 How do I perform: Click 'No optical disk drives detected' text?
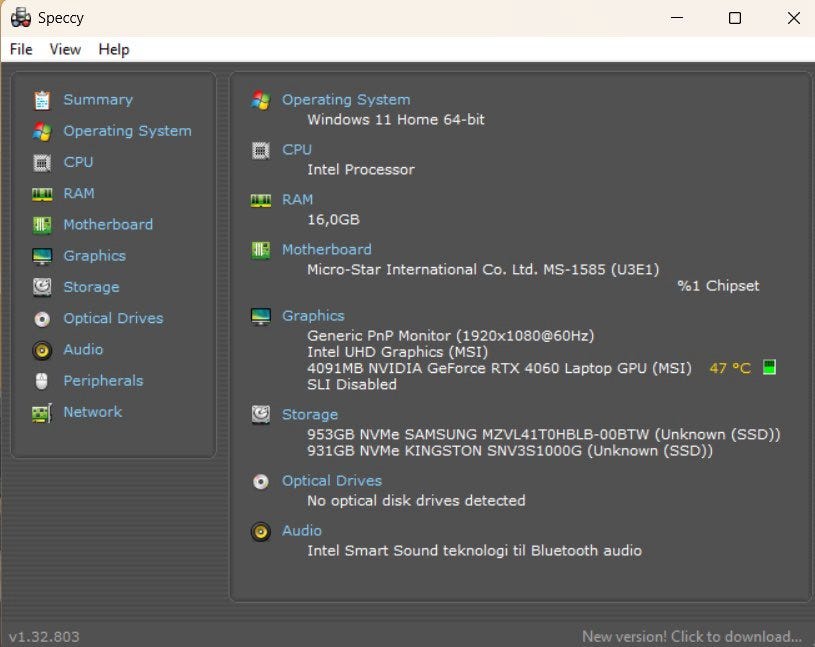(x=416, y=500)
